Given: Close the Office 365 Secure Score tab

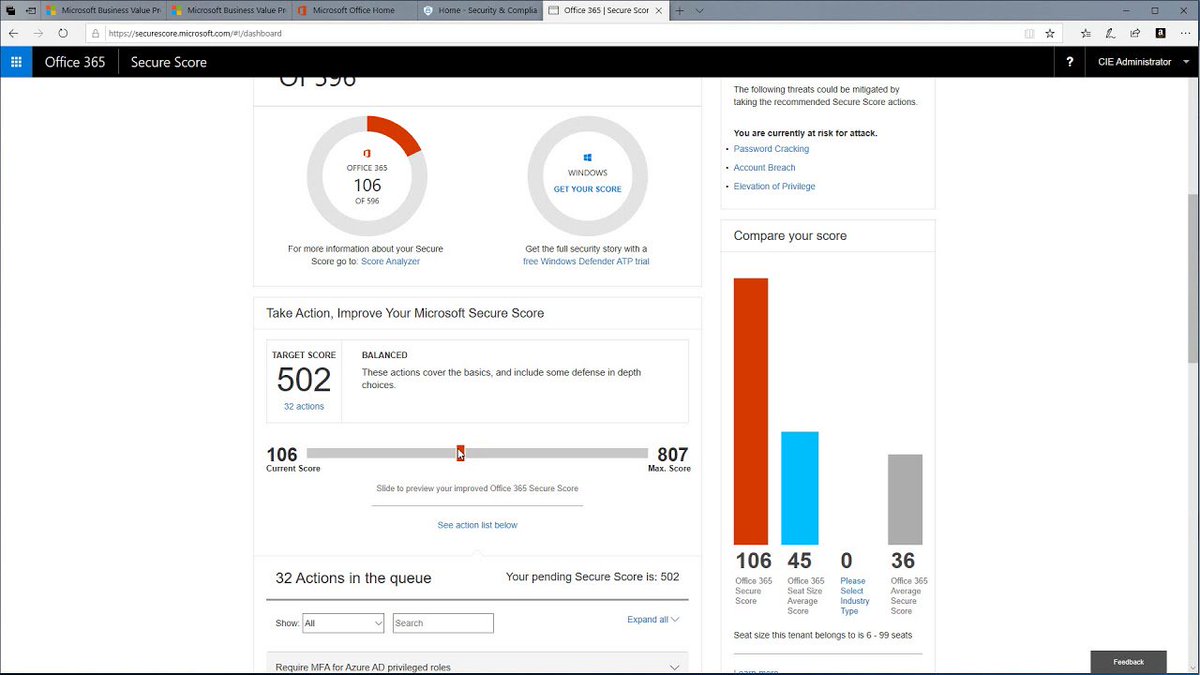Looking at the screenshot, I should (x=660, y=10).
